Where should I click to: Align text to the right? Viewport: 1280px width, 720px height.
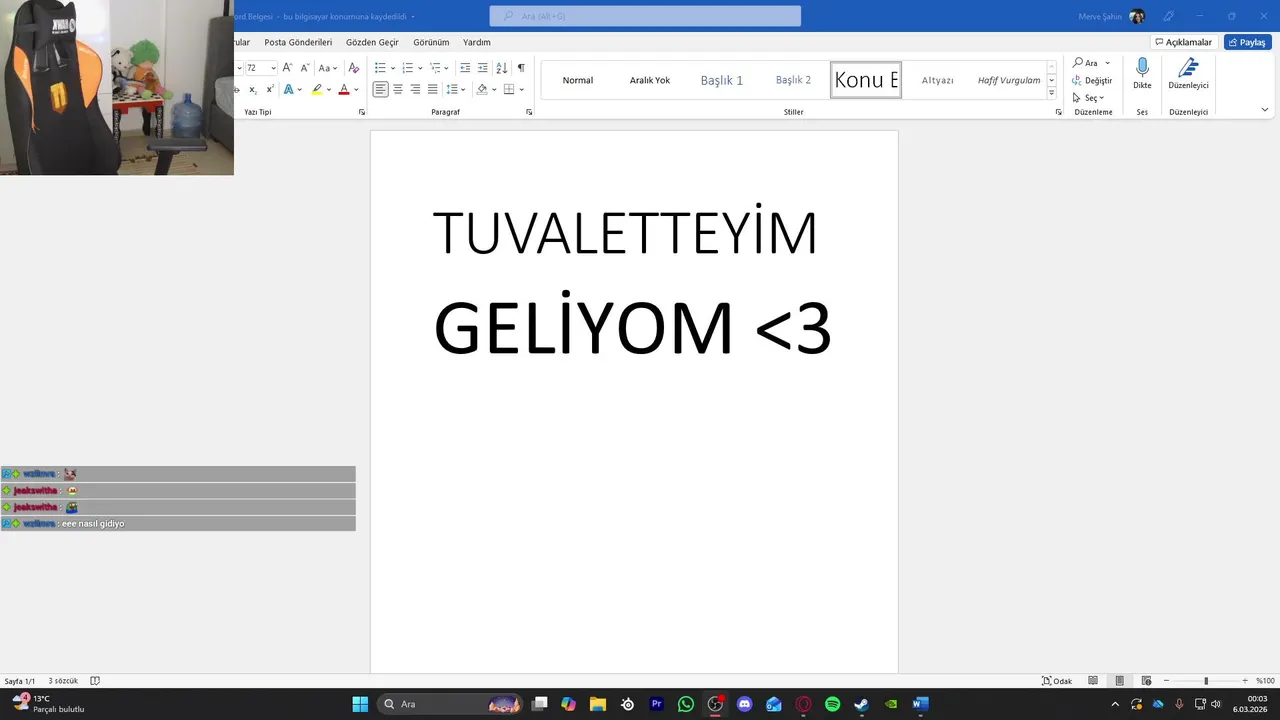415,90
